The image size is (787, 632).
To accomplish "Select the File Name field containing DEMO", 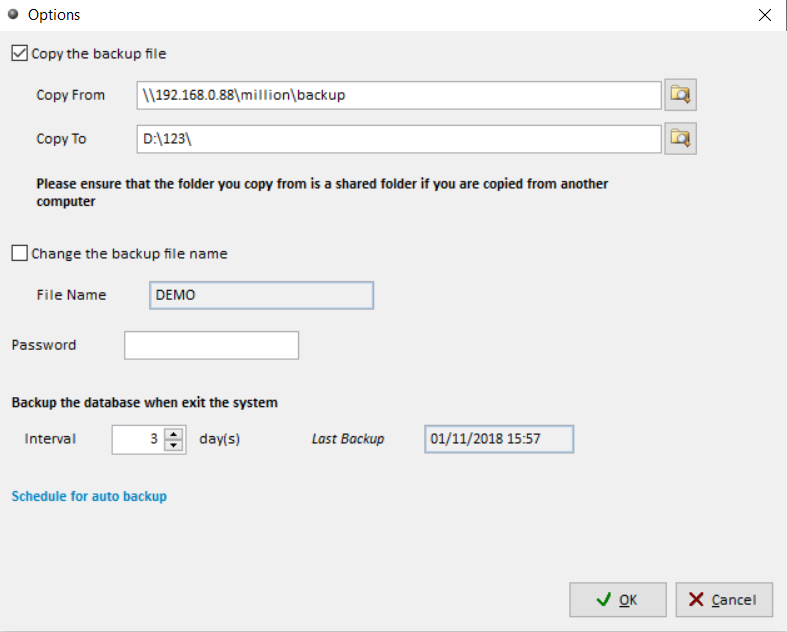I will click(x=260, y=295).
